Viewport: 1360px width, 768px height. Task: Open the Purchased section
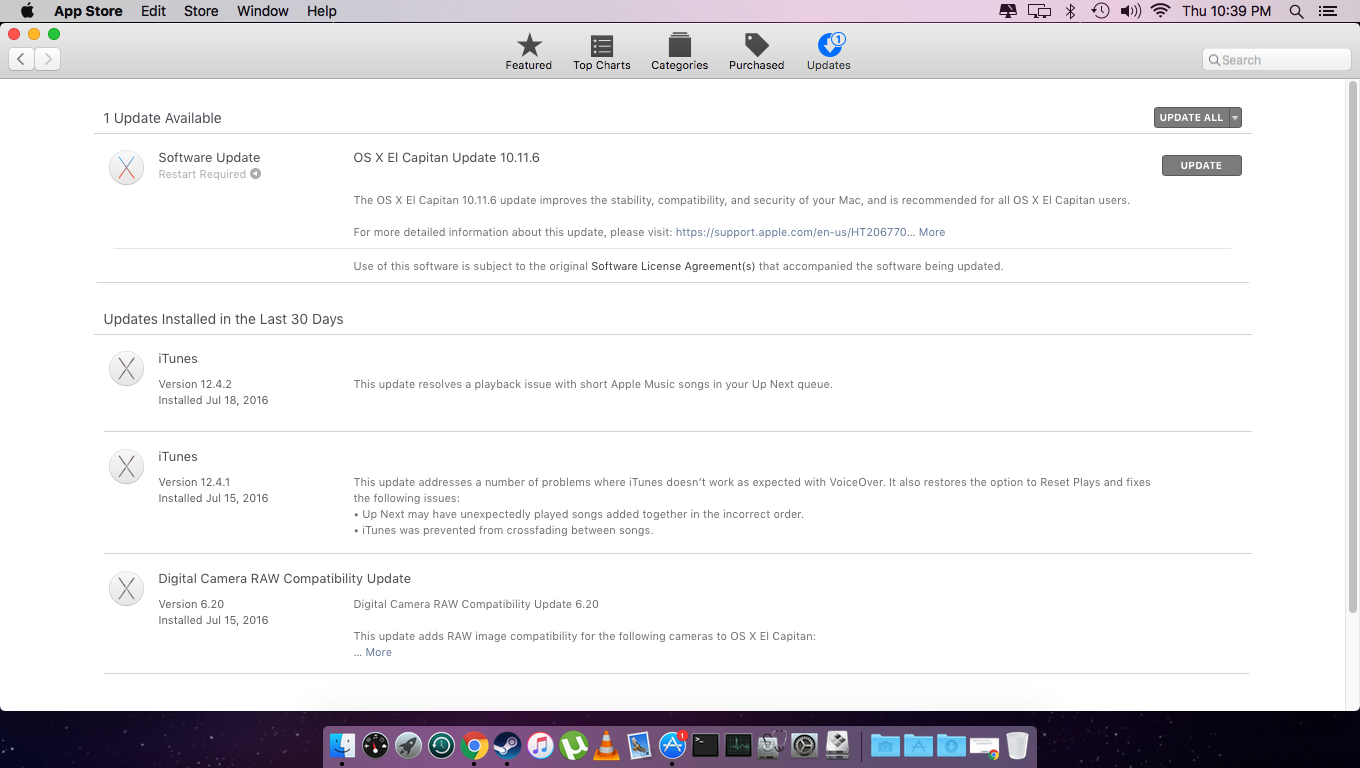coord(757,52)
